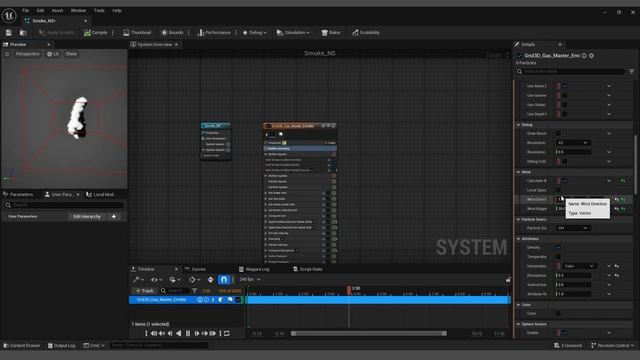
Task: Open the timeline track filter
Action: click(194, 291)
